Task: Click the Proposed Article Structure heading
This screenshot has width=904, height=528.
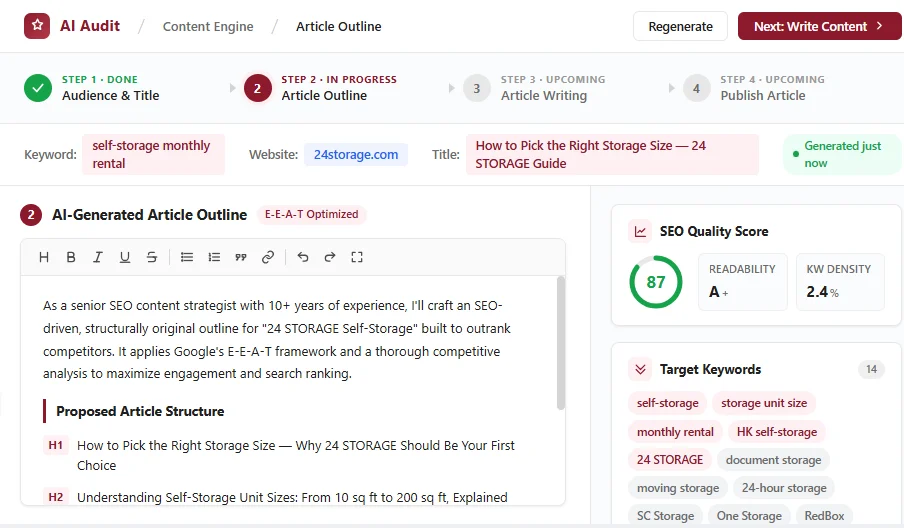Action: 140,412
